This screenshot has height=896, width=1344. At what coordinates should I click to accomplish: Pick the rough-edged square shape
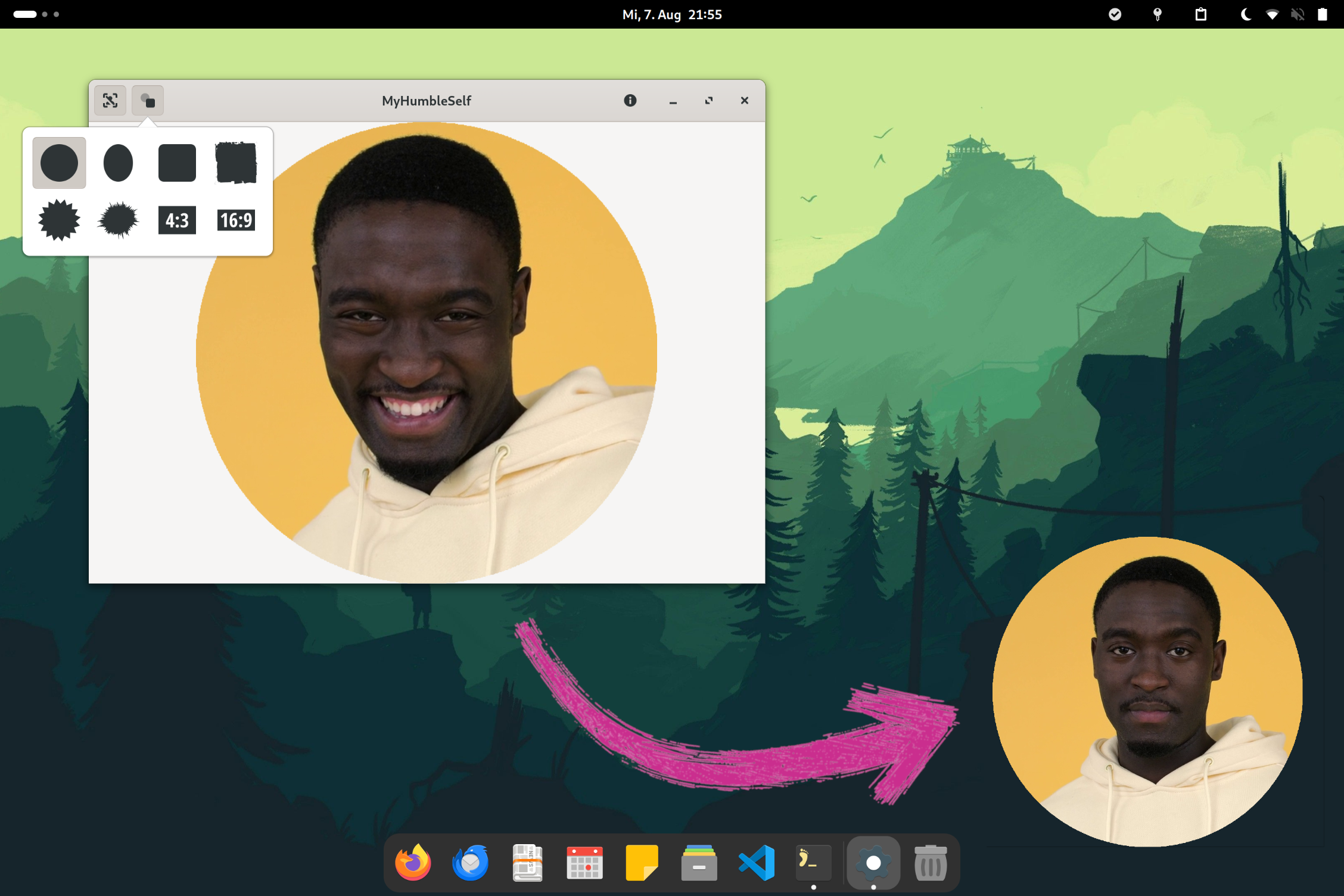pyautogui.click(x=236, y=163)
